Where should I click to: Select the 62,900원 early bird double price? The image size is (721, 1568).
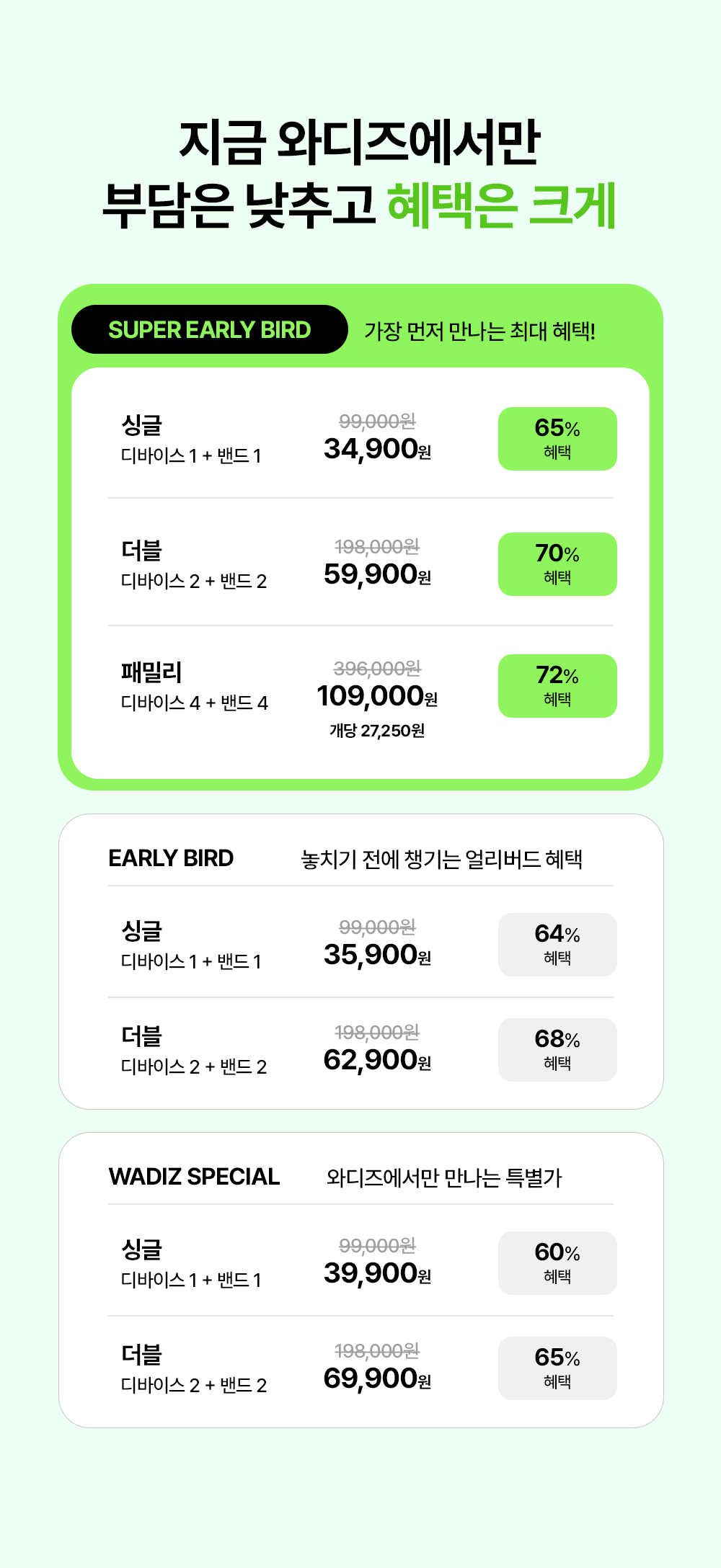coord(378,1060)
